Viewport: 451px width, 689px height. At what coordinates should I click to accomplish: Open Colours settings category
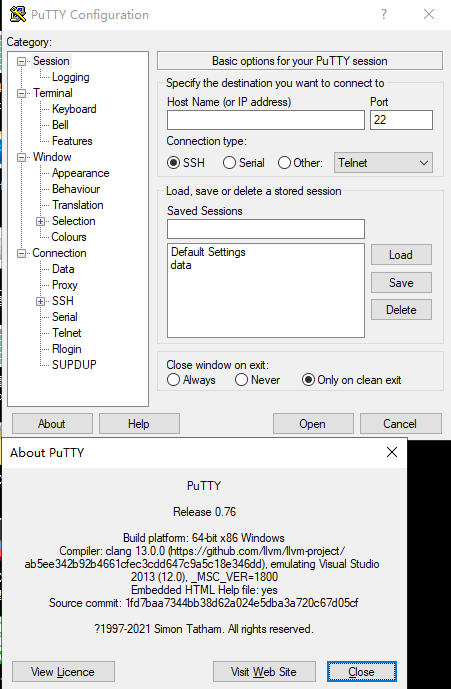pos(69,237)
